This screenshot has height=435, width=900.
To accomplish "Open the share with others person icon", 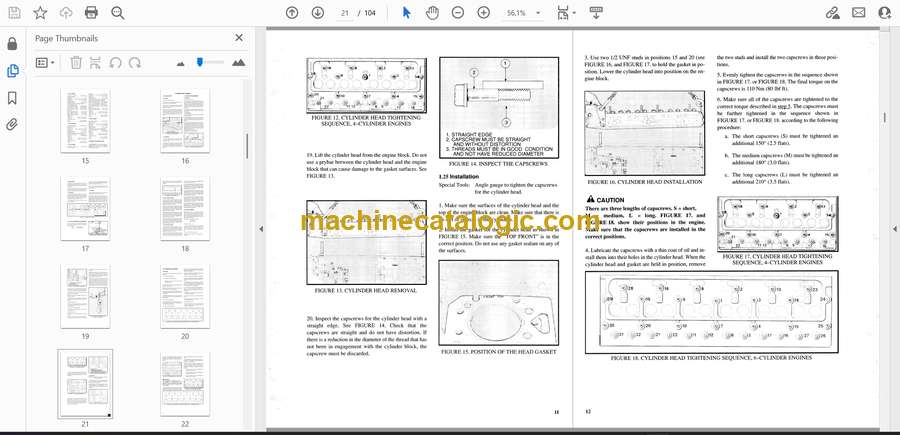I will pos(885,13).
